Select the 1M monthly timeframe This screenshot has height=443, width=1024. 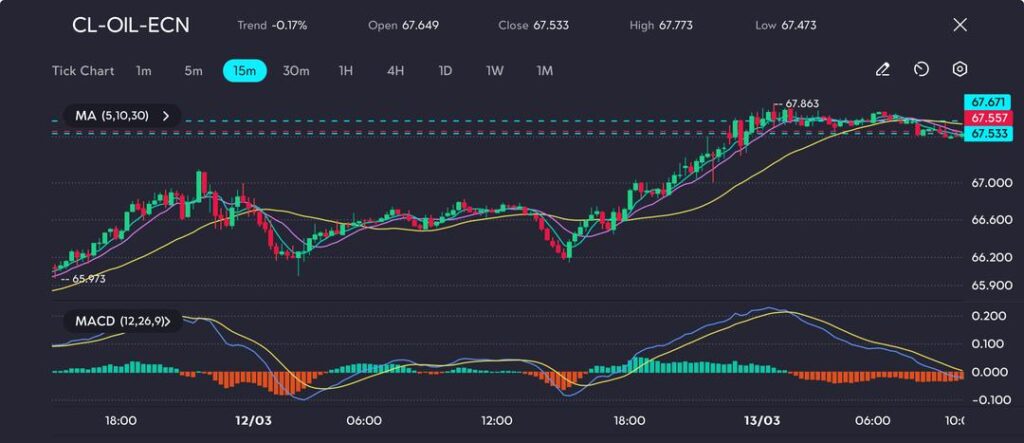[x=545, y=71]
